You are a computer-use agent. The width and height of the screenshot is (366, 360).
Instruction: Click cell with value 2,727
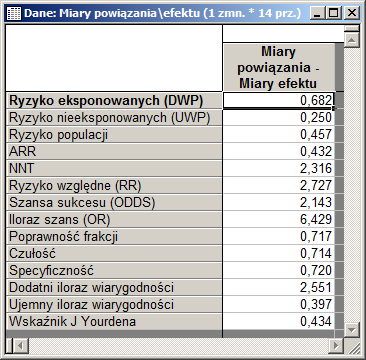pyautogui.click(x=279, y=185)
